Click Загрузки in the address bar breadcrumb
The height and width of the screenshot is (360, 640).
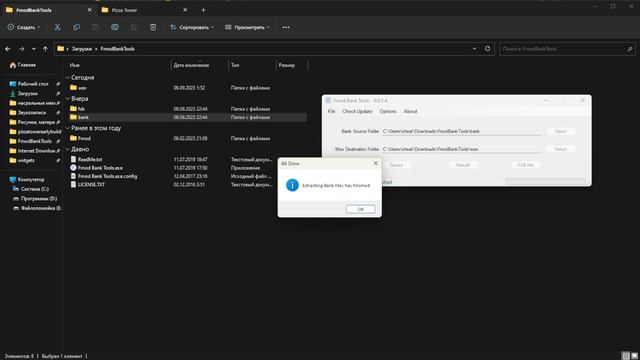[82, 49]
